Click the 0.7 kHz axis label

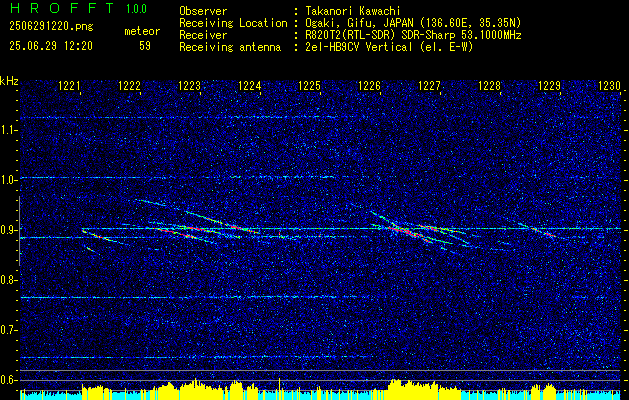[8, 330]
